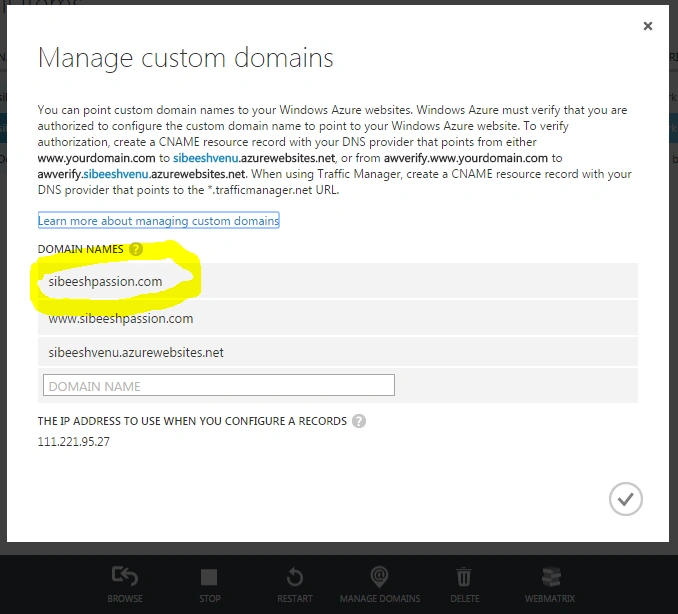This screenshot has height=614, width=678.
Task: Click the help icon beside A records label
Action: point(359,421)
